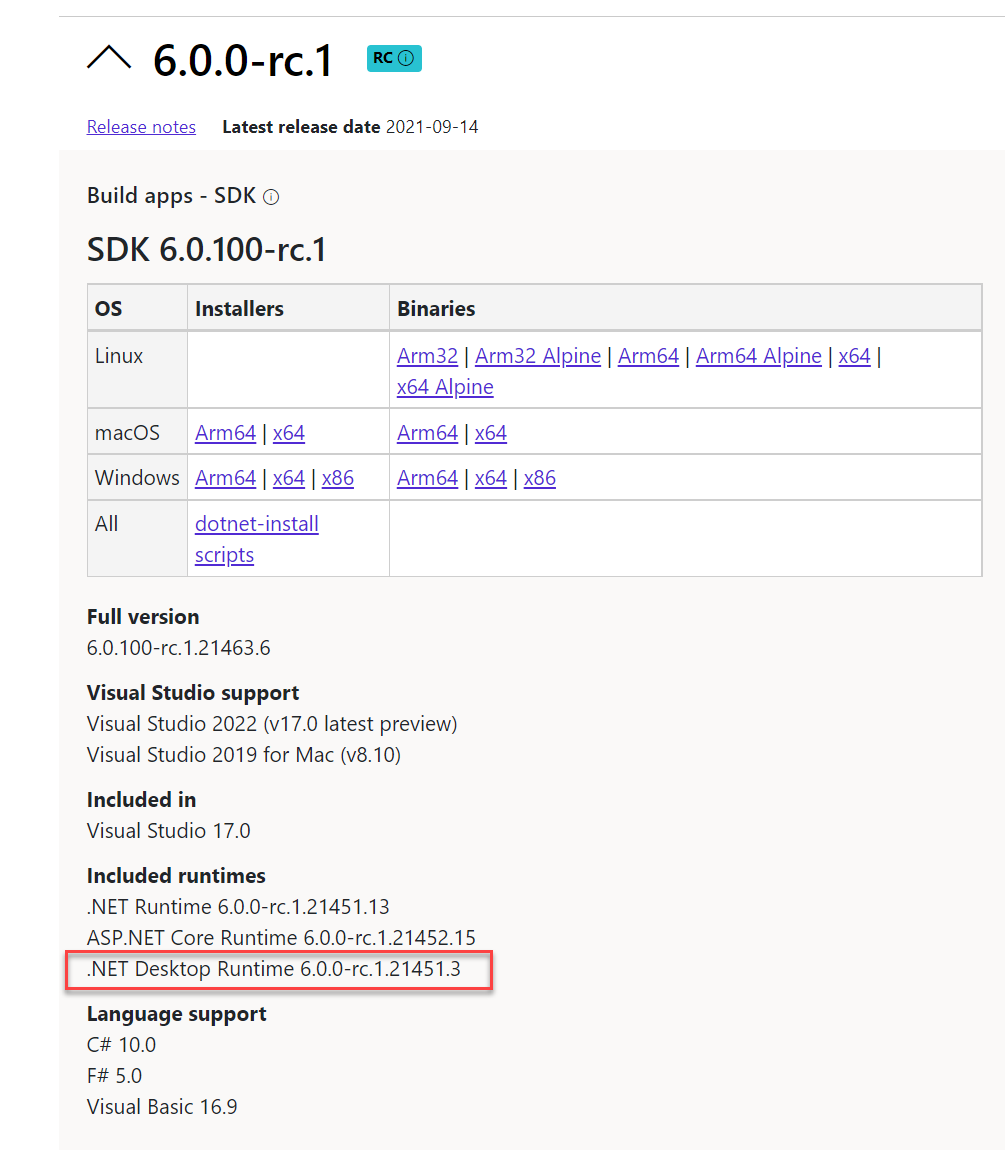Click the Binaries column header
This screenshot has width=1005, height=1150.
(x=436, y=309)
